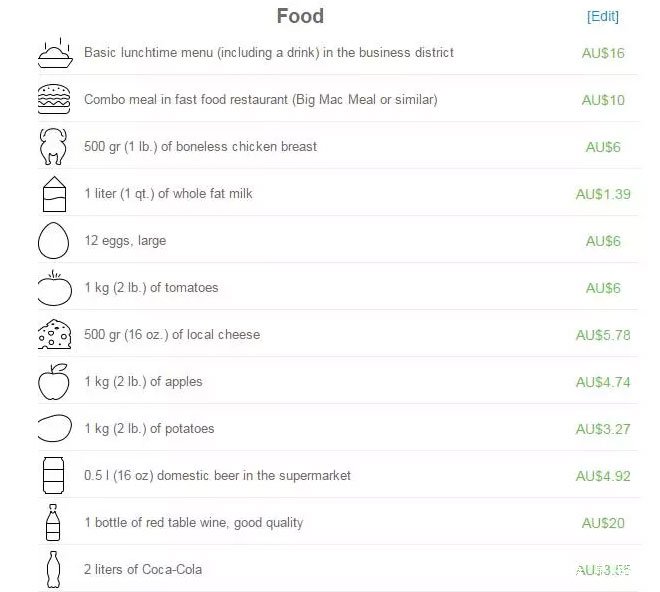Click the apple icon

(54, 381)
